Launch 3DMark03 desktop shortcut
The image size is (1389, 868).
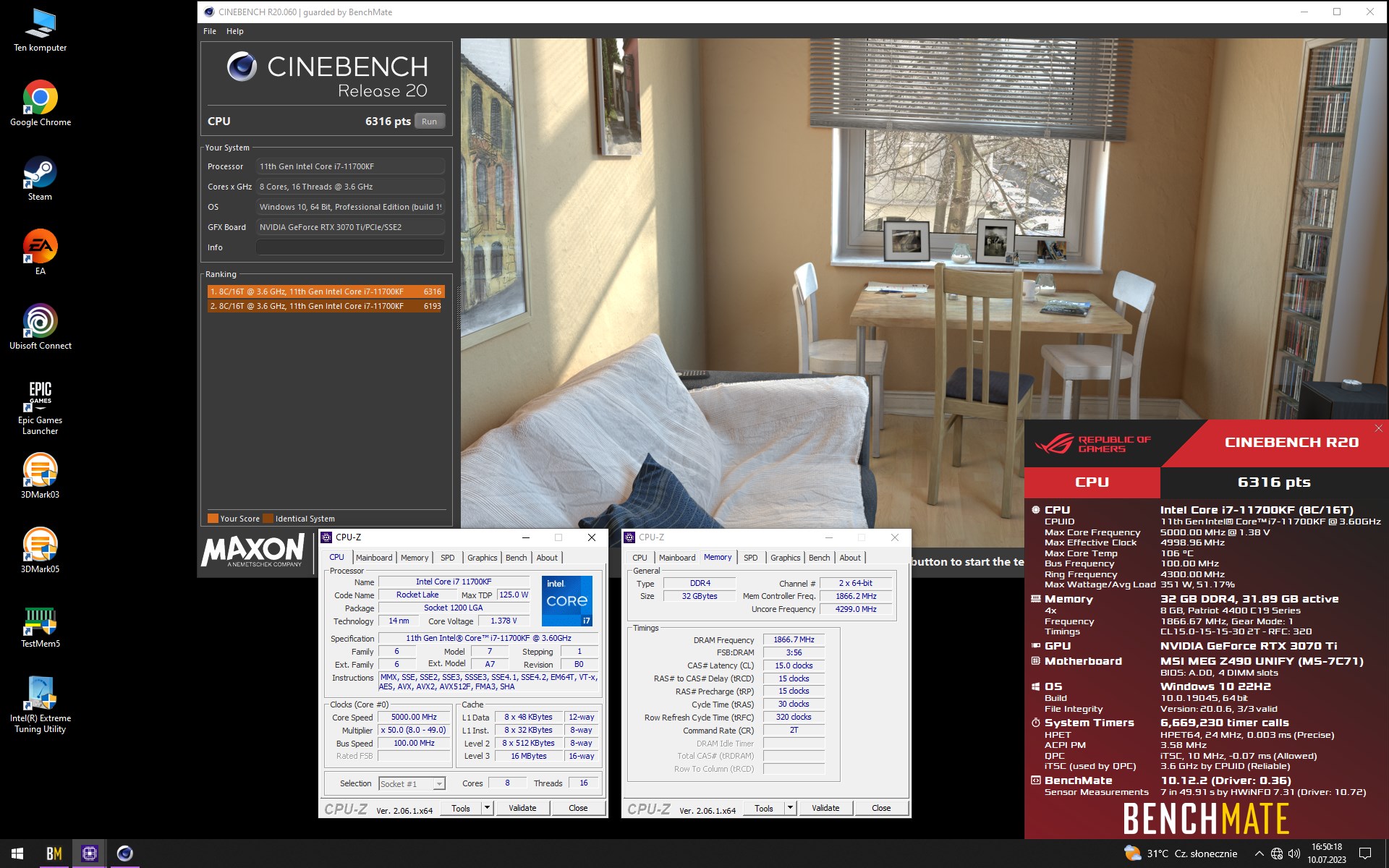[40, 476]
